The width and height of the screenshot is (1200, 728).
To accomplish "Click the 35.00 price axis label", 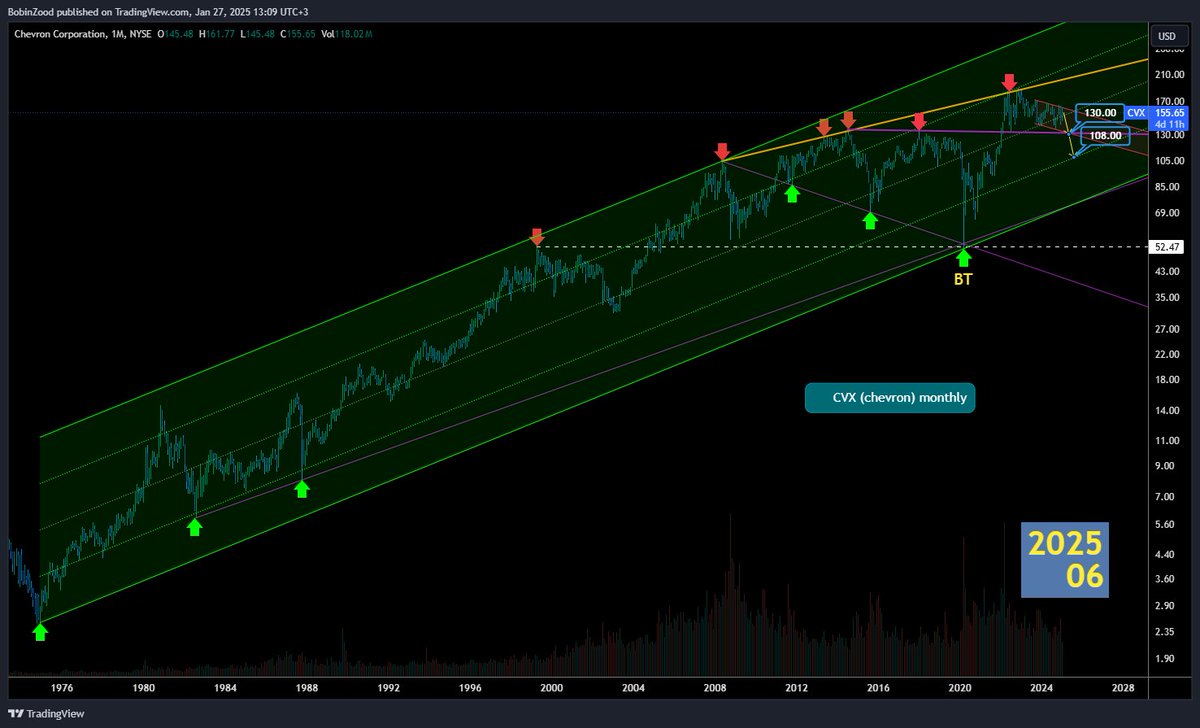I will (x=1167, y=297).
